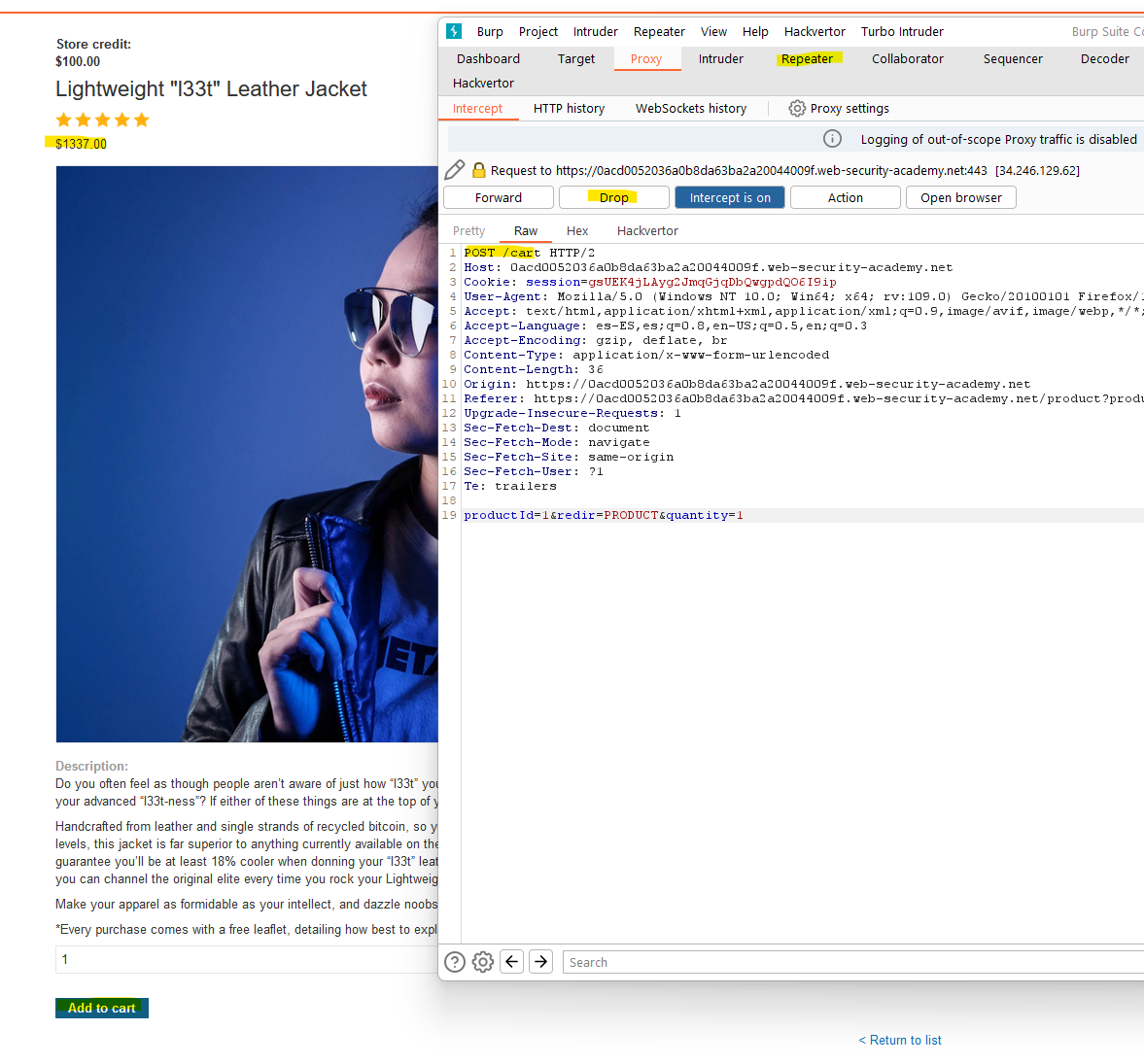Click the Open browser button
The image size is (1144, 1064).
961,197
